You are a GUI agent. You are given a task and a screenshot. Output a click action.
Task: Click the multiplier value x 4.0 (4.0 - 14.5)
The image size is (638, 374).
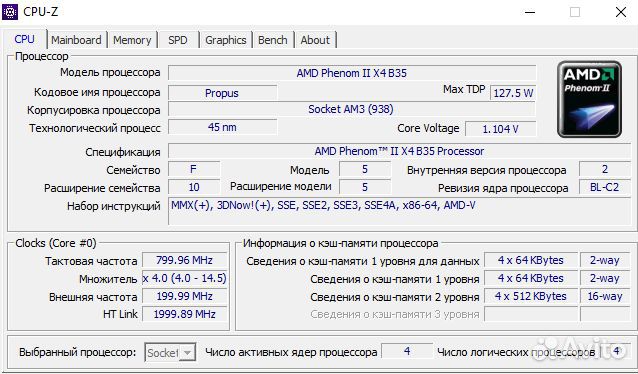pyautogui.click(x=184, y=278)
